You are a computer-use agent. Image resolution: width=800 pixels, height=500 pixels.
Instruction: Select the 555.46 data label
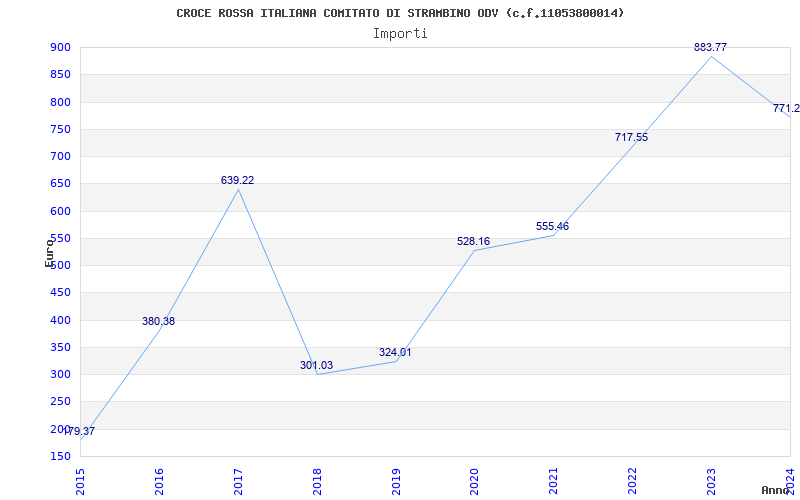553,226
